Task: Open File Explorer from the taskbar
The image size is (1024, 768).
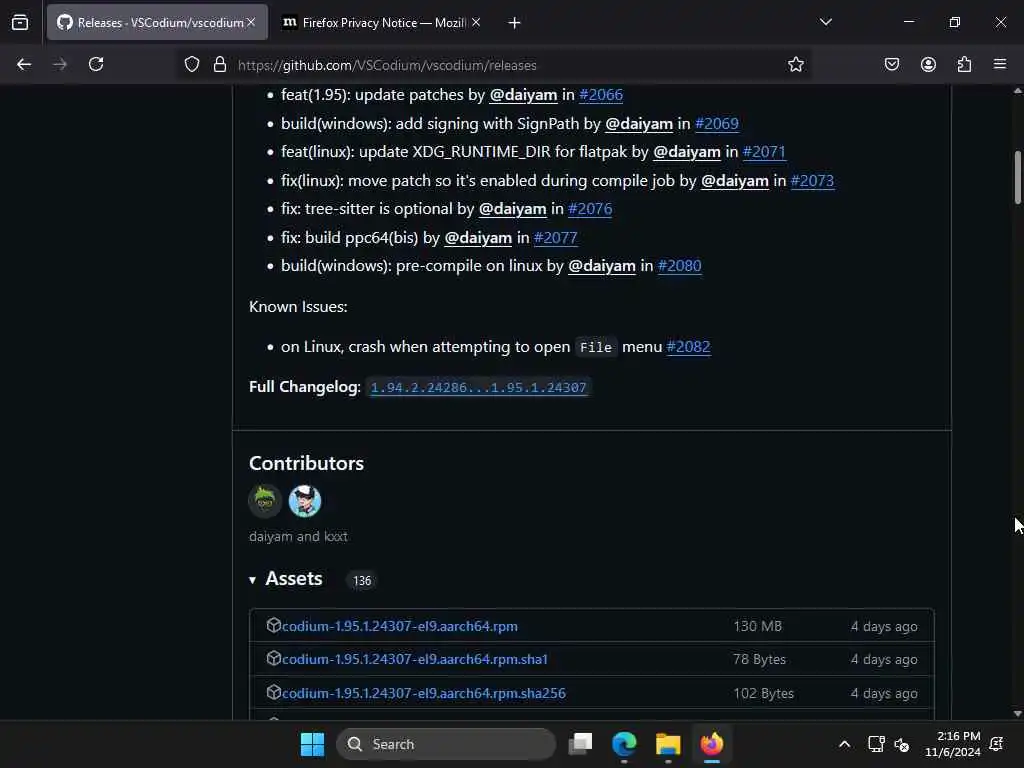Action: 668,744
